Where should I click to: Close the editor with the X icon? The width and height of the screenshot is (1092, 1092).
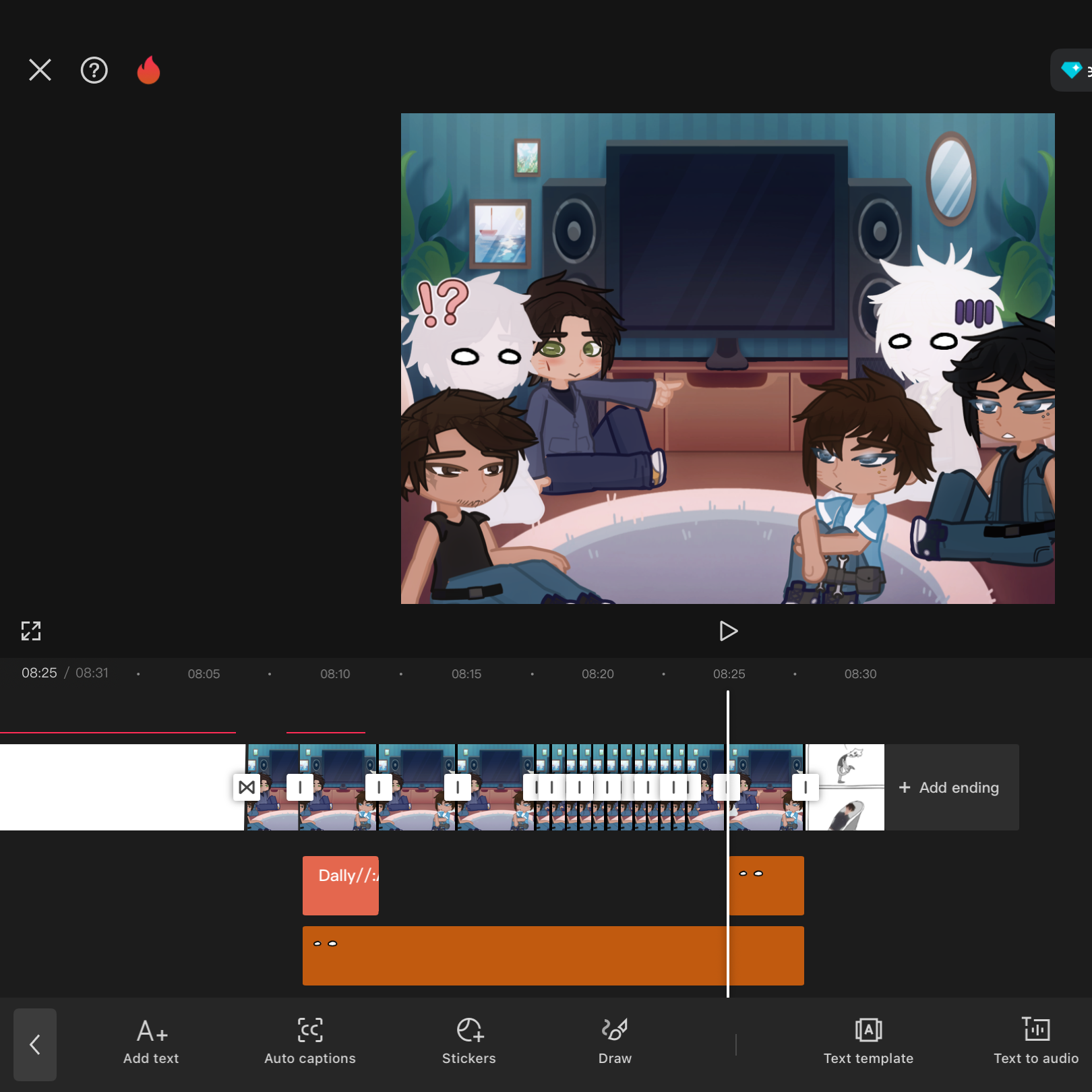click(x=40, y=69)
